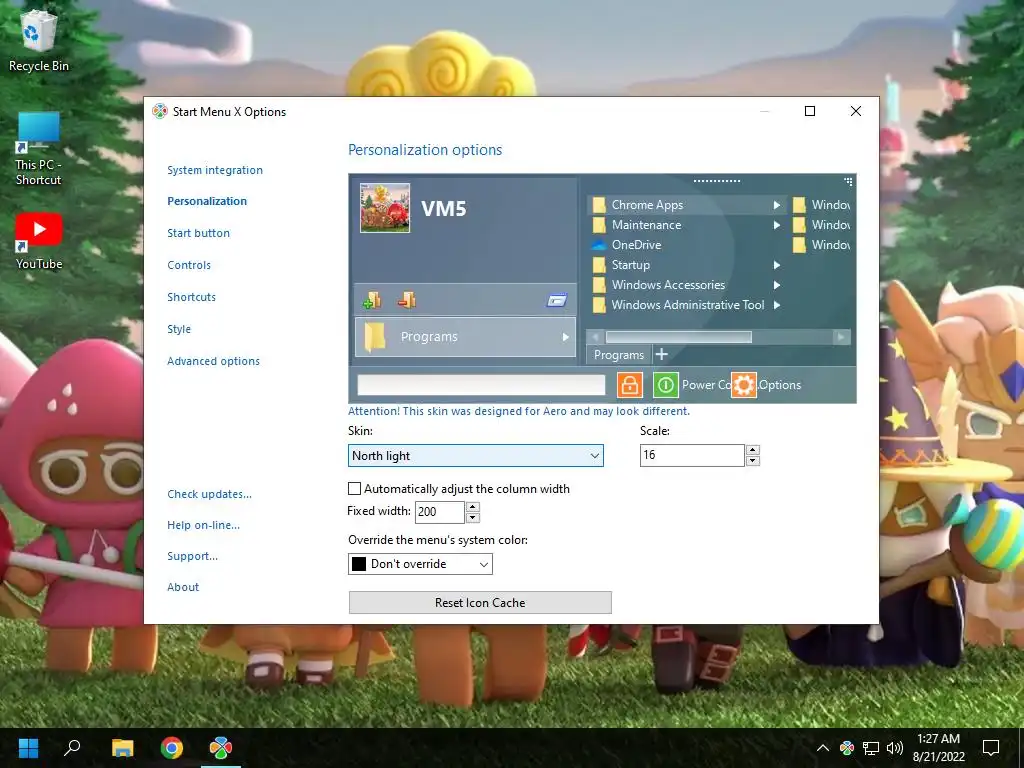Toggle Automatically adjust the column width
The width and height of the screenshot is (1024, 768).
[355, 488]
